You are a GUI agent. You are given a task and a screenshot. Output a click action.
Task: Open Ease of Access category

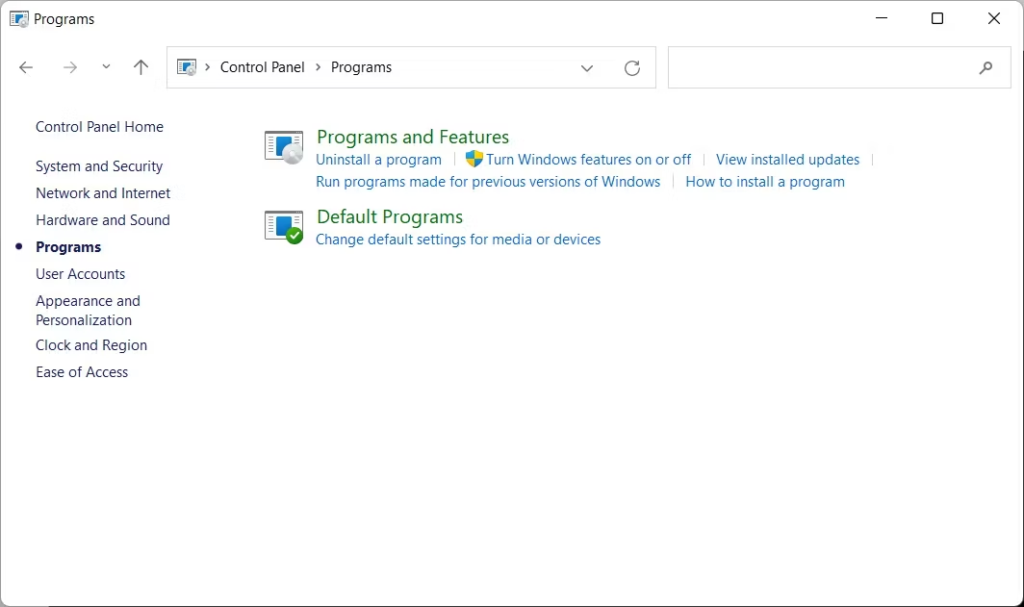82,372
